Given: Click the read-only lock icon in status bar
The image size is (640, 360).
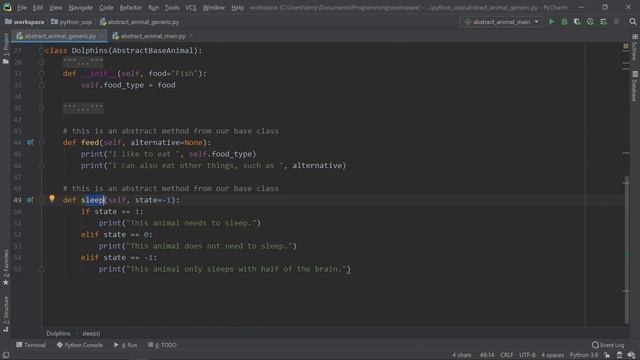Looking at the screenshot, I should point(607,355).
